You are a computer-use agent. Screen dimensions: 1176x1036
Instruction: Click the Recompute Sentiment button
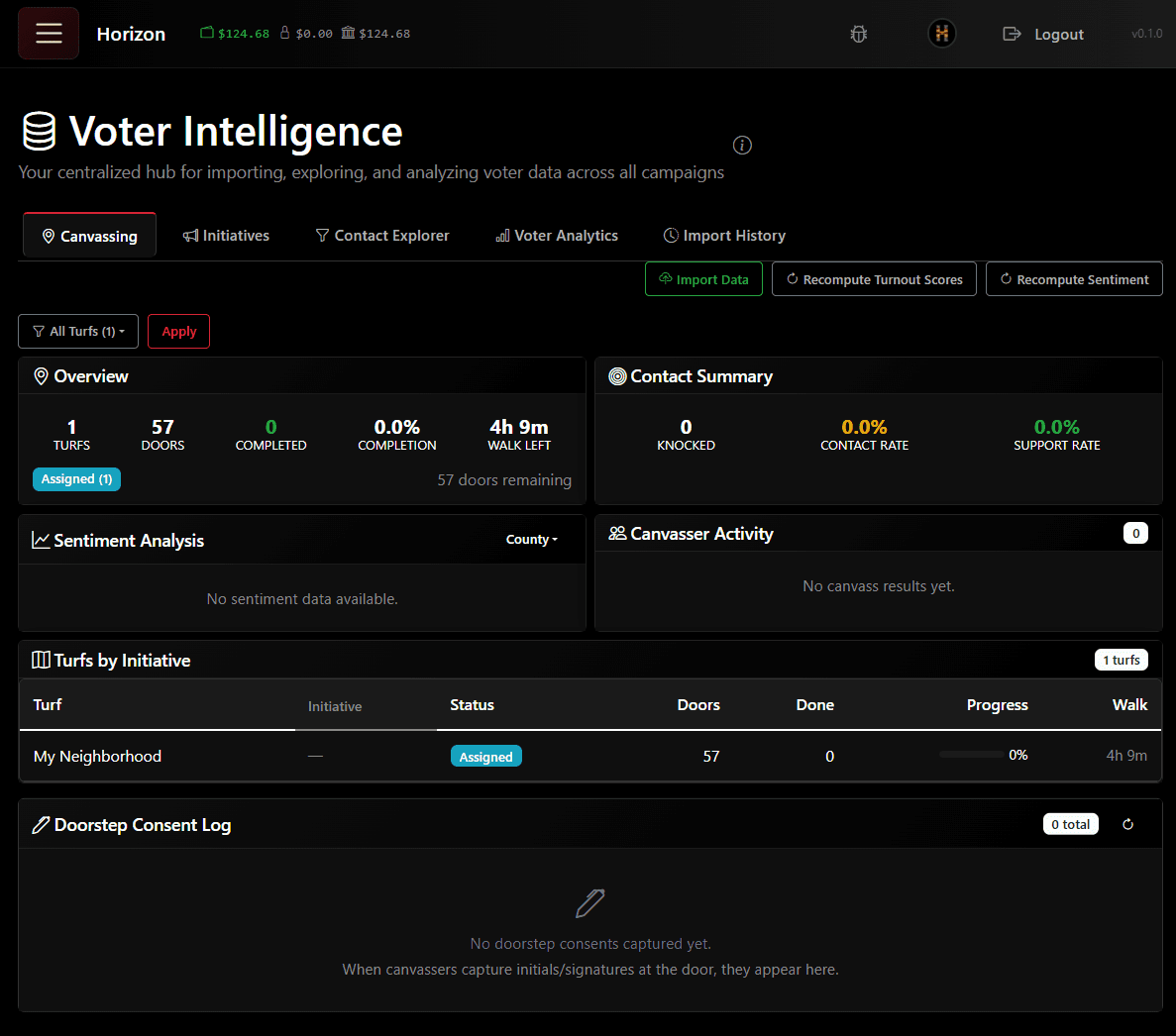tap(1074, 279)
